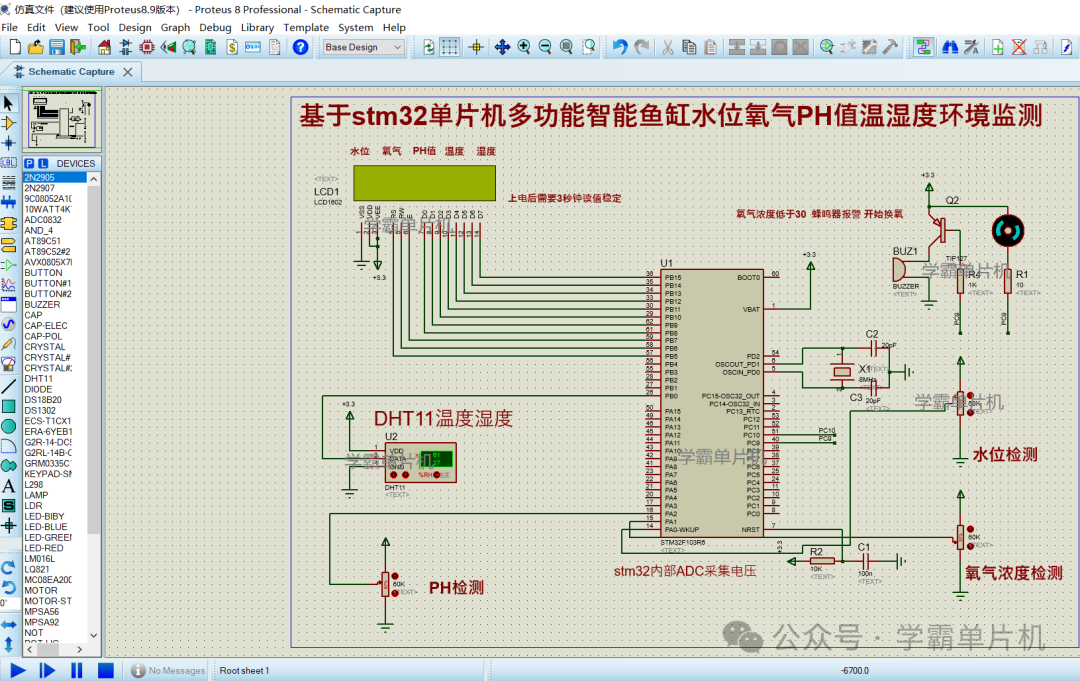This screenshot has height=681, width=1080.
Task: Click the device list vertical scrollbar track
Action: coord(94,406)
